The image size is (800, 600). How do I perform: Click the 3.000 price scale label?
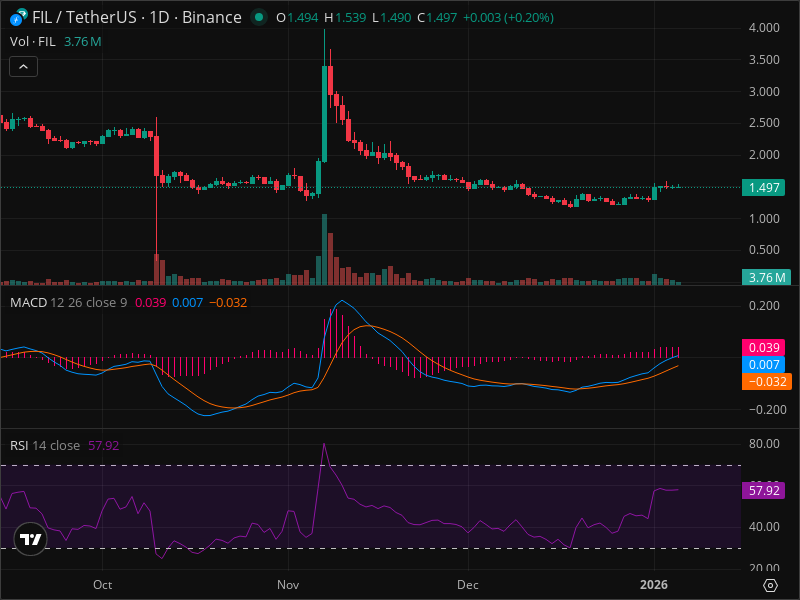pos(764,92)
